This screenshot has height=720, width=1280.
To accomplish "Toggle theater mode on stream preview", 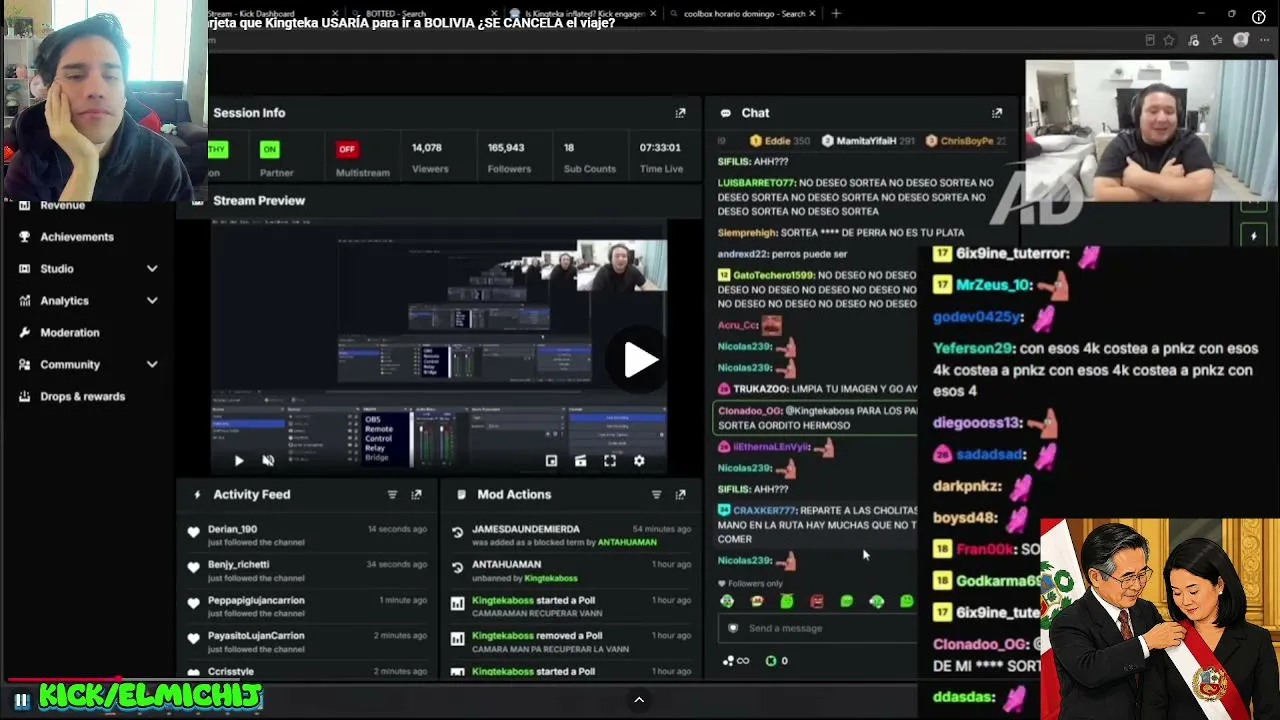I will 580,461.
